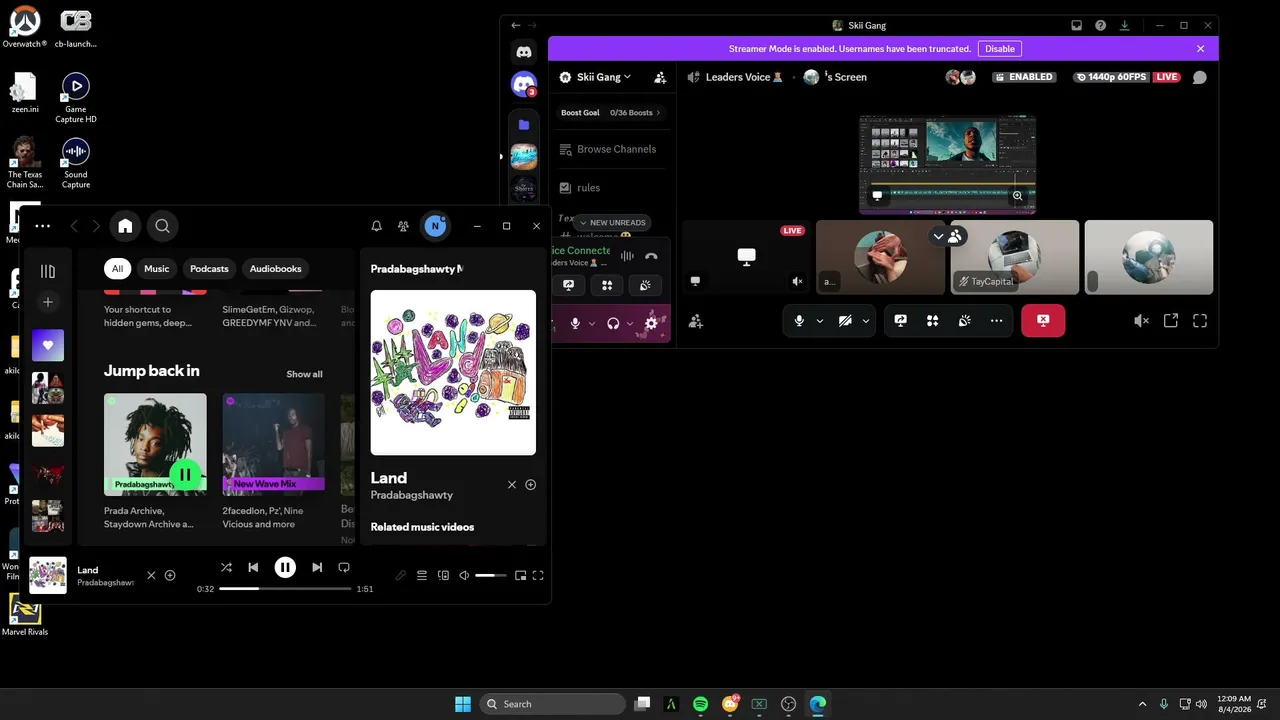Open the Spotify queue

422,575
